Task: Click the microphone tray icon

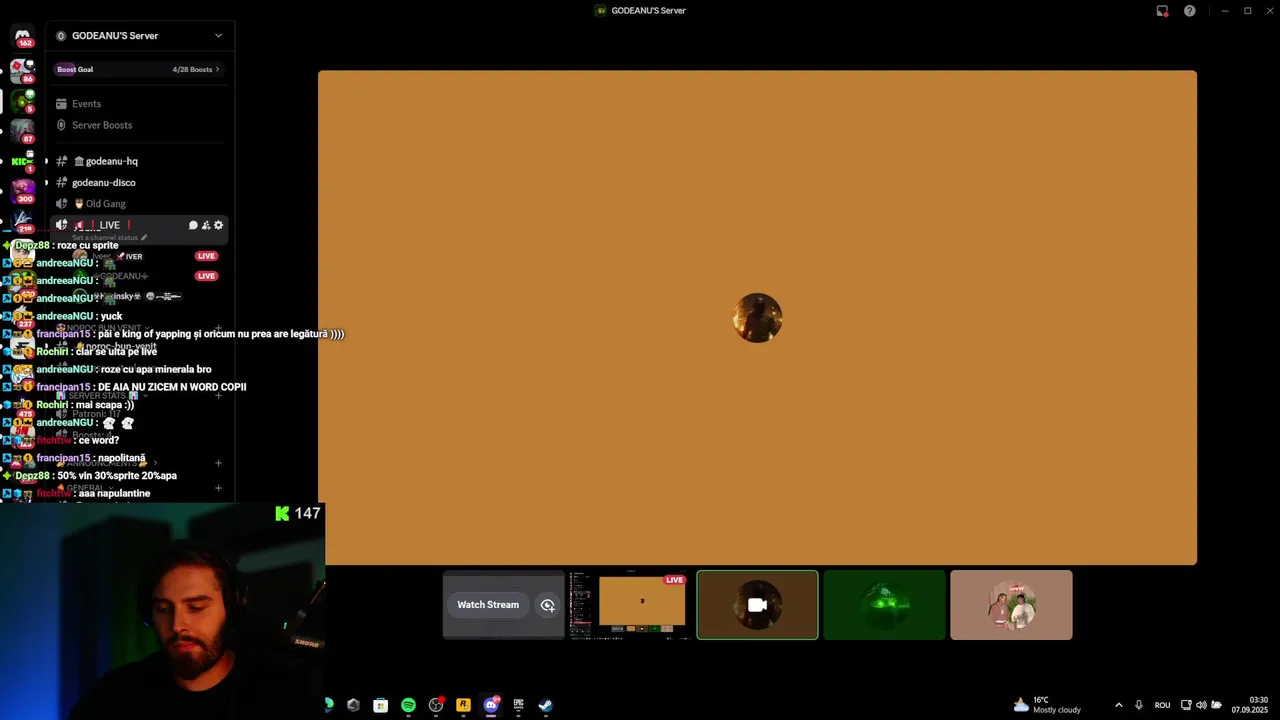Action: [x=1139, y=705]
